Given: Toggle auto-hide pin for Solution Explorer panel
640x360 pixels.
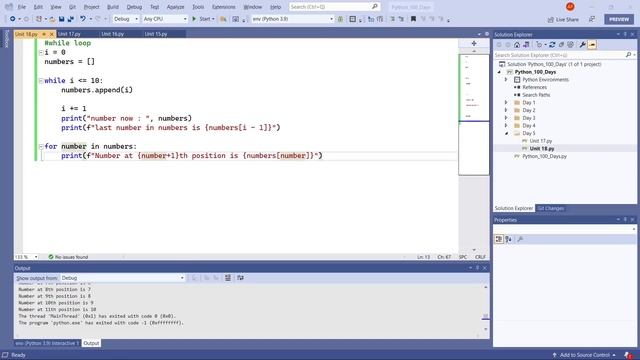Looking at the screenshot, I should point(625,35).
